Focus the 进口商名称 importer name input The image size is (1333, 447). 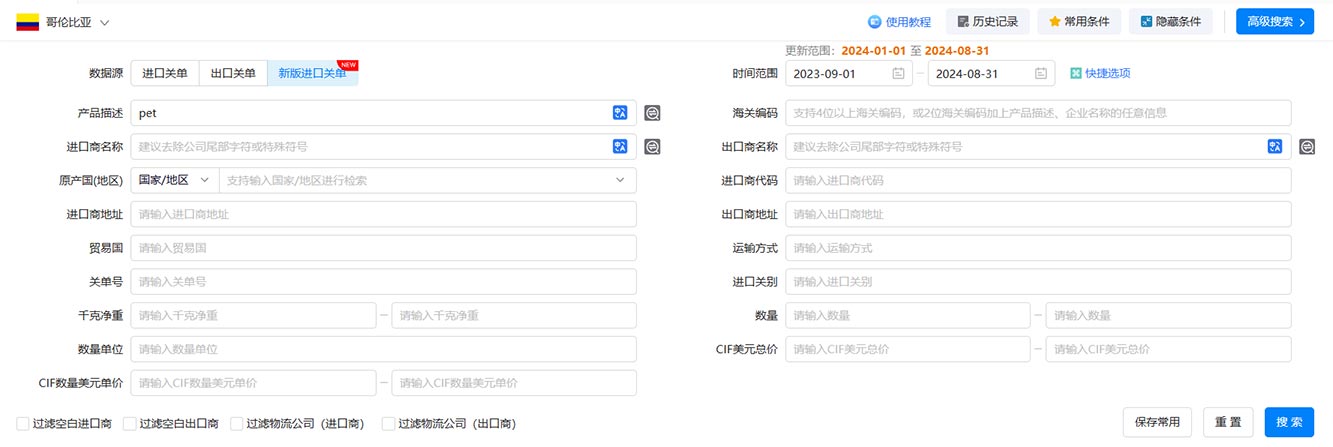pos(383,146)
